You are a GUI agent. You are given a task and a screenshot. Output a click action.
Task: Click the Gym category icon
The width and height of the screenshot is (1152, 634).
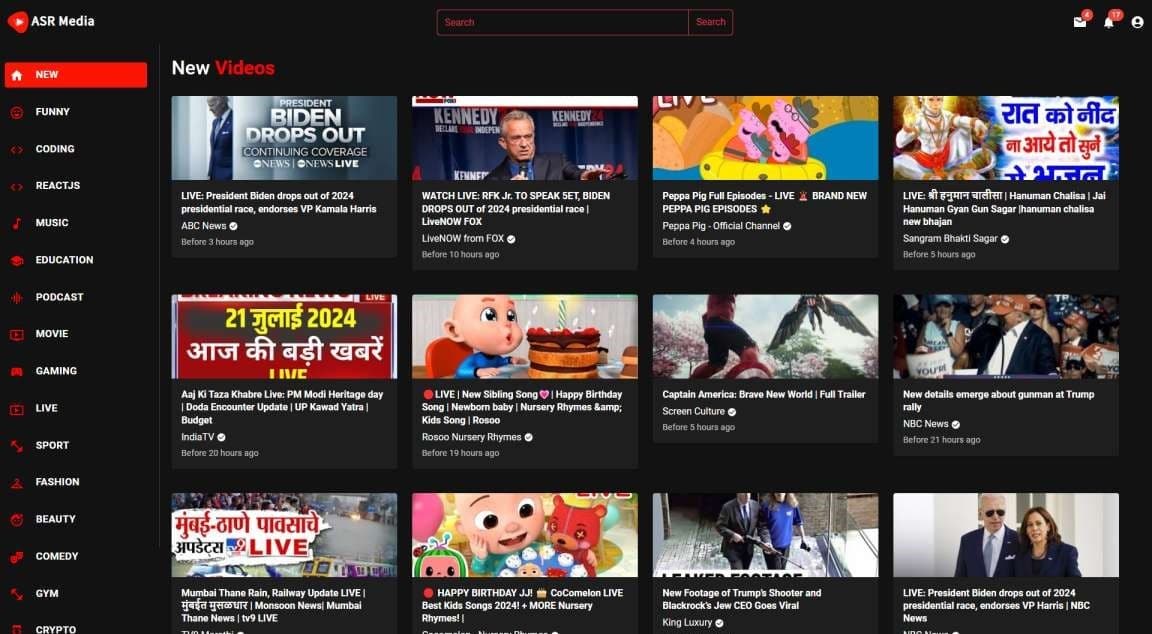point(17,594)
